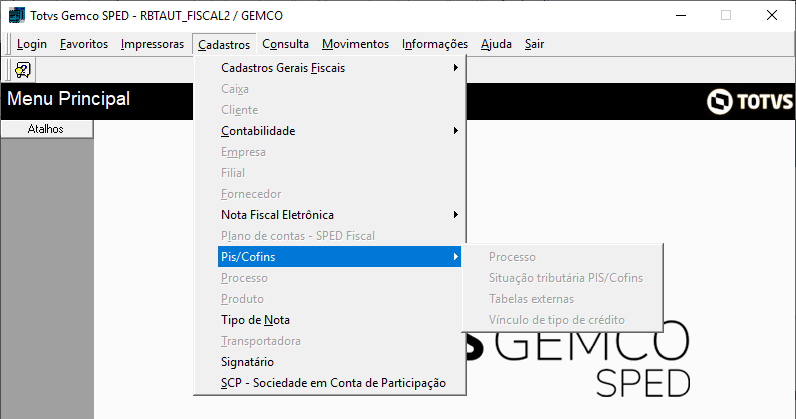
Task: Close the Totvs Gemco SPED window
Action: (772, 15)
